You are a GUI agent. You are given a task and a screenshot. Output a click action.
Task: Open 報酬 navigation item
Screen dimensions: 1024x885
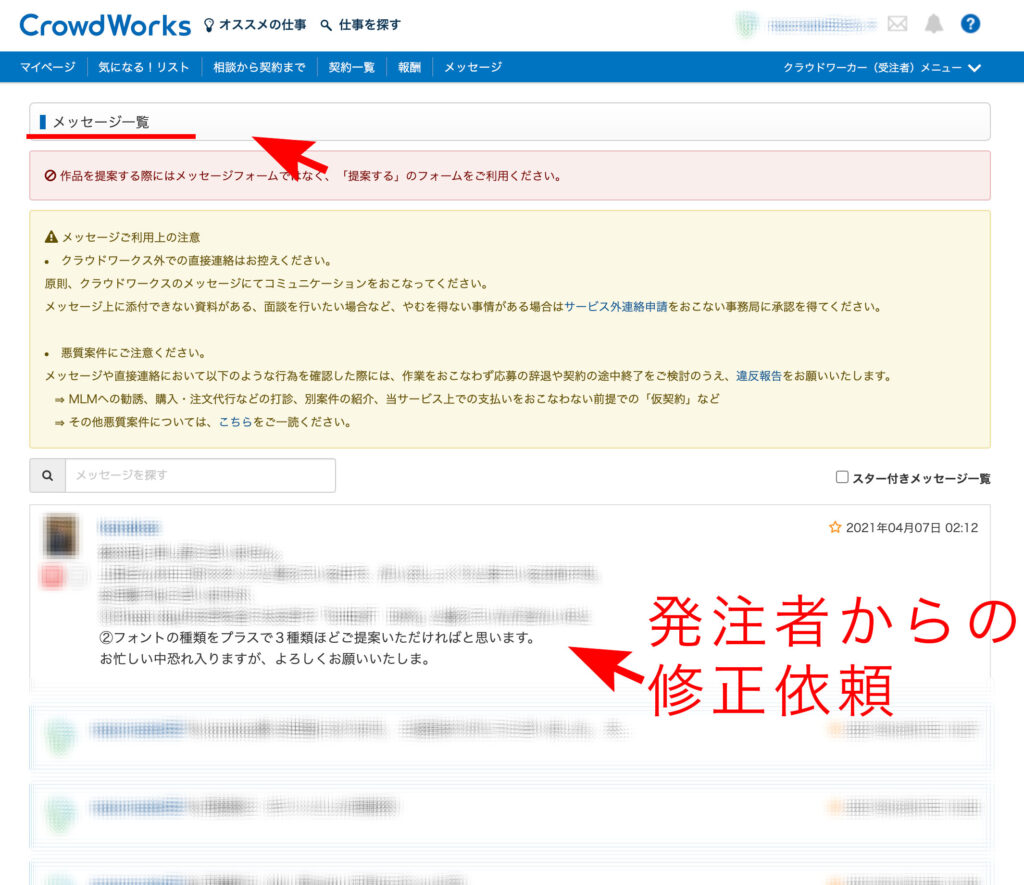pyautogui.click(x=409, y=68)
